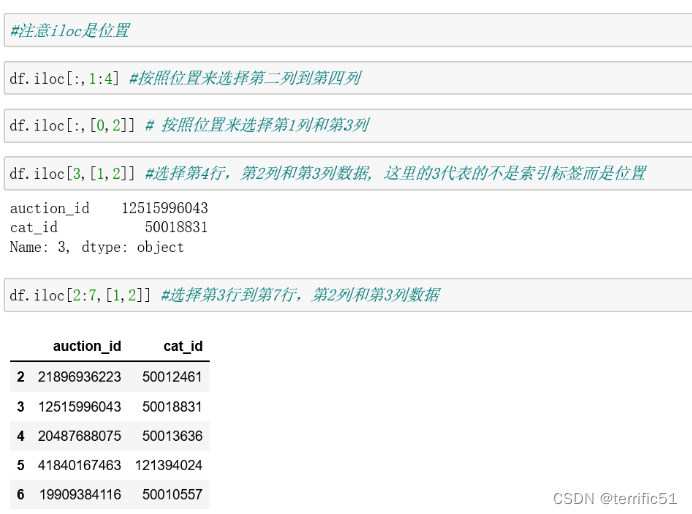Click table cell 12515996043 in row 3
This screenshot has height=514, width=692.
(x=79, y=406)
